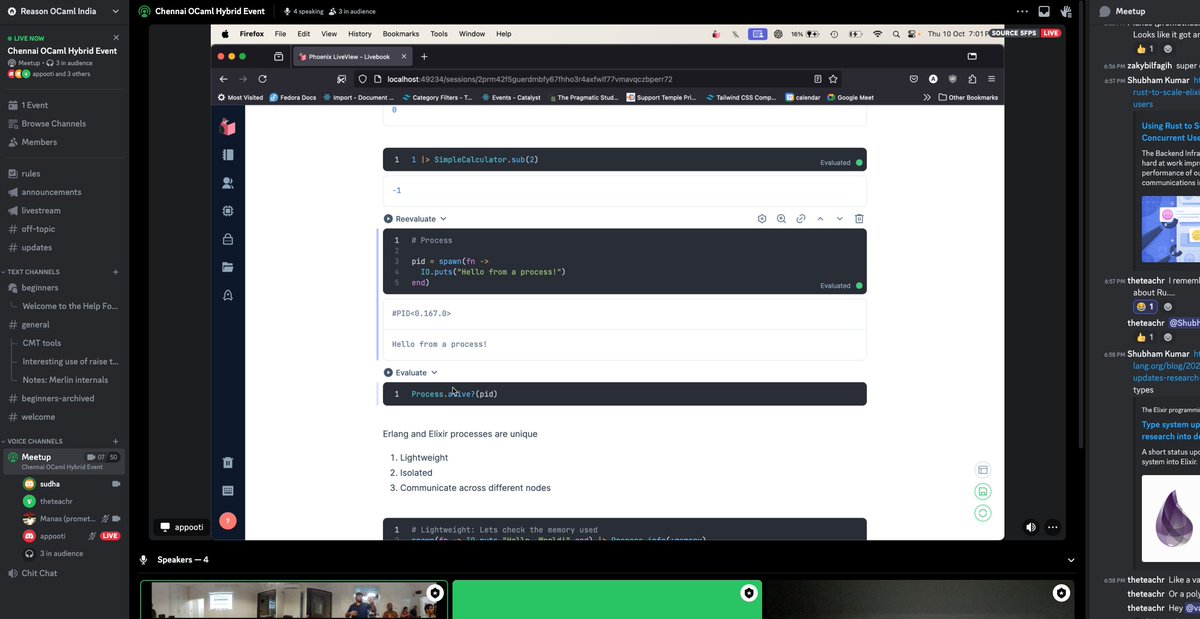Open cell settings gear icon above Process cell
Screen dimensions: 1200x619
click(x=762, y=218)
